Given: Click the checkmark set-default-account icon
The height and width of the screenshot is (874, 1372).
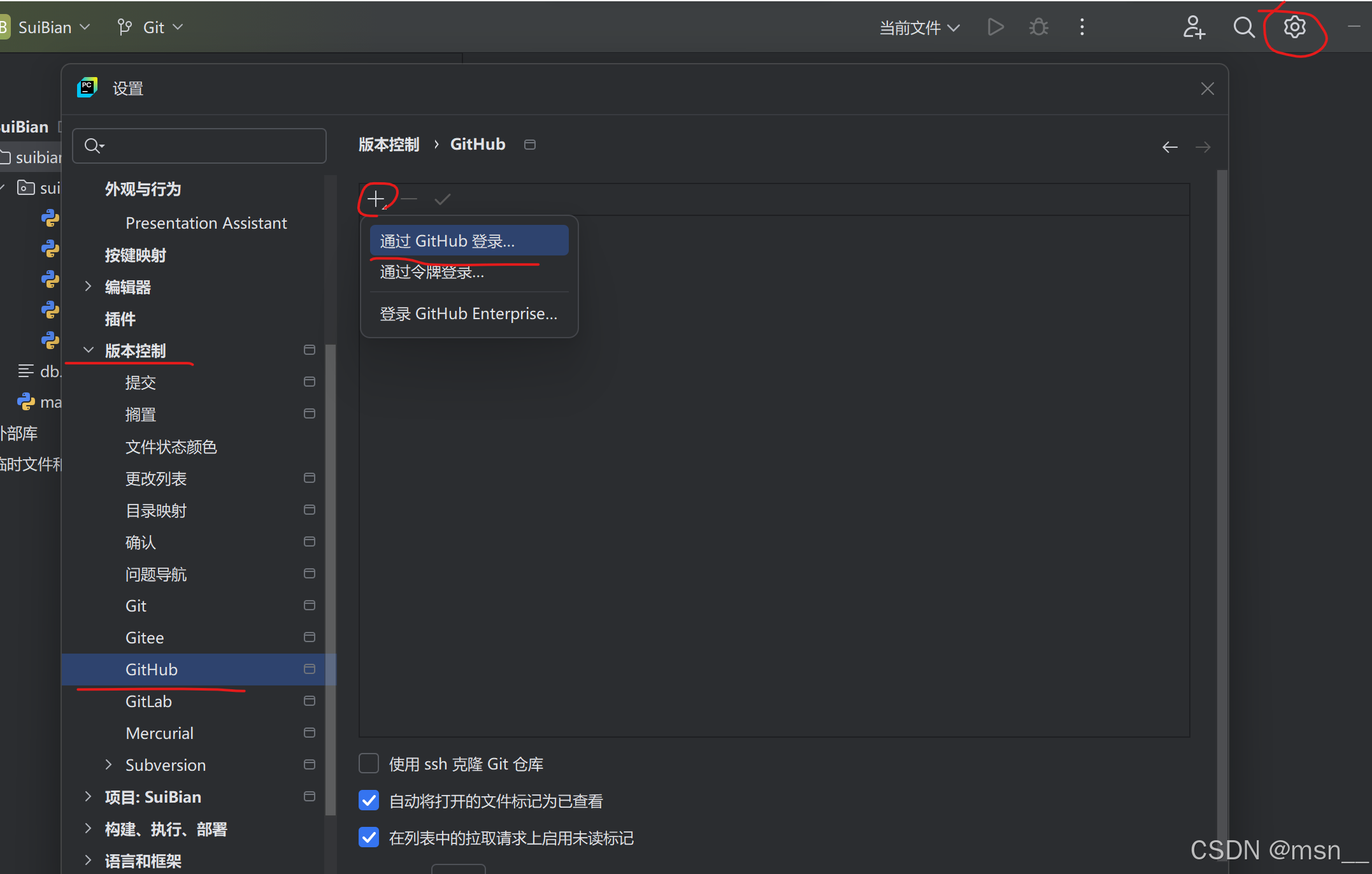Looking at the screenshot, I should pyautogui.click(x=442, y=198).
